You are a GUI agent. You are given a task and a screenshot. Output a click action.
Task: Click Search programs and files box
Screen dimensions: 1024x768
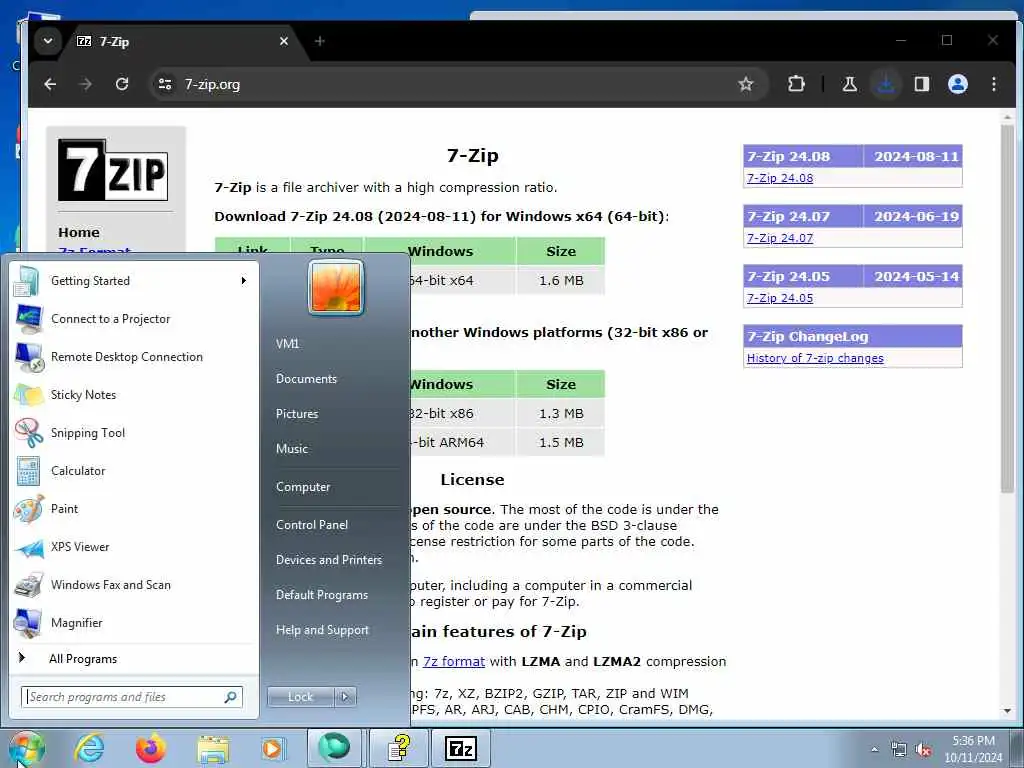[x=133, y=697]
